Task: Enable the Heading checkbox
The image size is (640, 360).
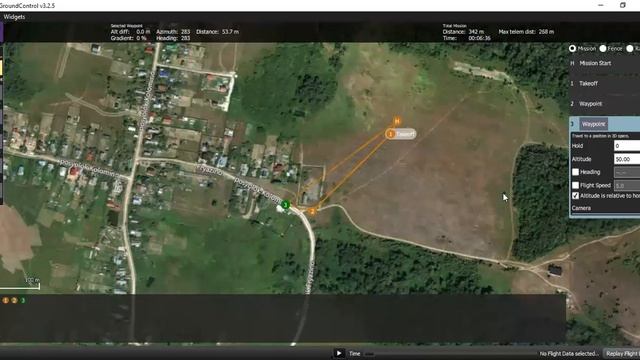Action: pyautogui.click(x=576, y=172)
